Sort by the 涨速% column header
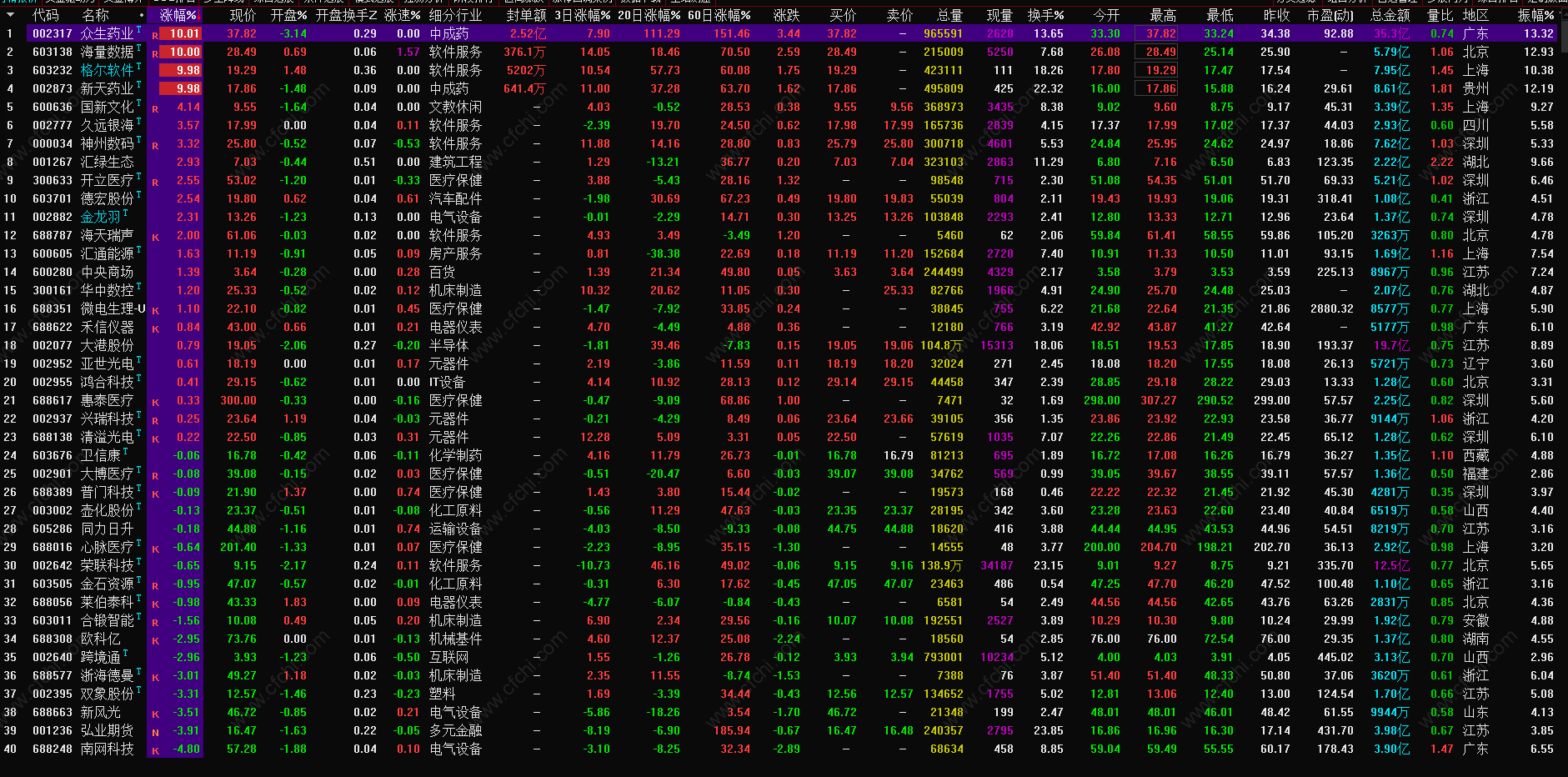This screenshot has height=777, width=1568. [x=402, y=15]
